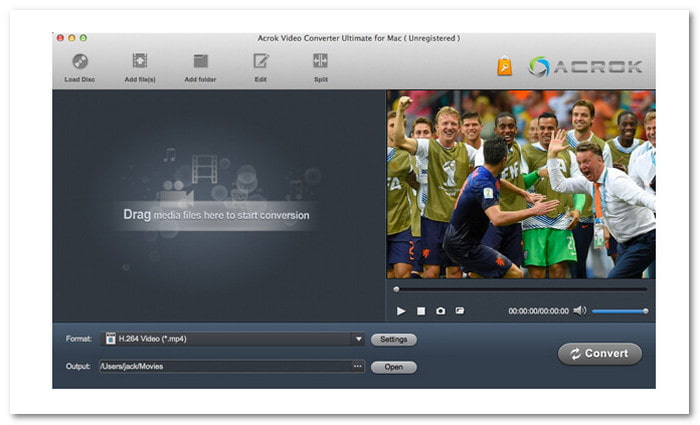Screen dimensions: 700x425
Task: Click the Drag media files here area
Action: point(217,215)
